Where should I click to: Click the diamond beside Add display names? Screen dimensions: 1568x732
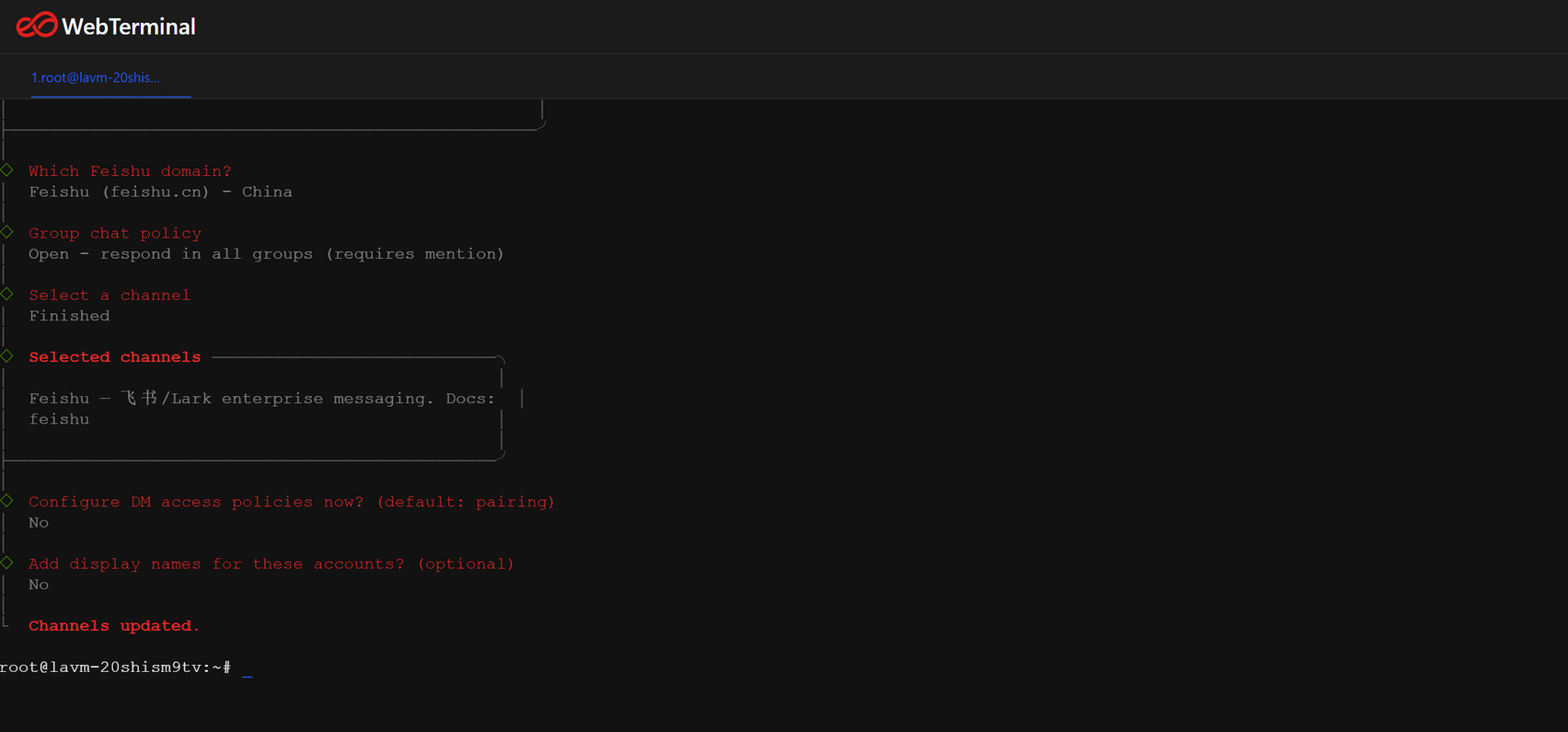pos(7,563)
